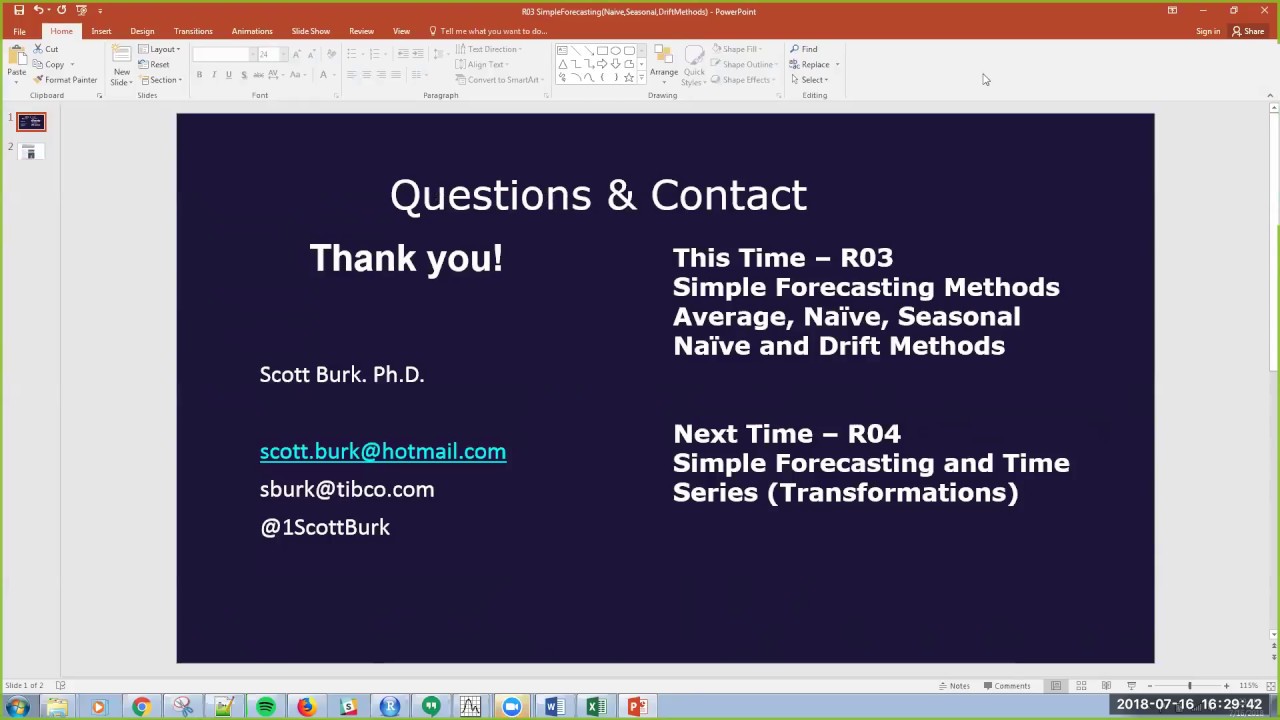1280x720 pixels.
Task: Click the Find magnifier icon
Action: (x=795, y=49)
